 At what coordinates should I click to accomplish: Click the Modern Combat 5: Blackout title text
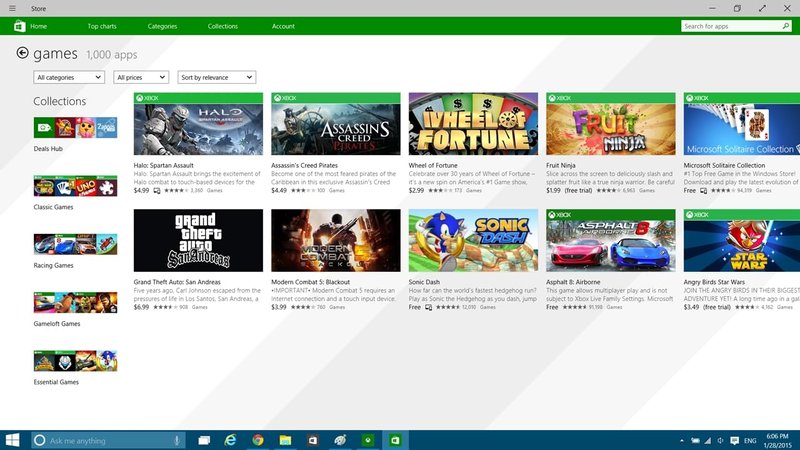(310, 282)
